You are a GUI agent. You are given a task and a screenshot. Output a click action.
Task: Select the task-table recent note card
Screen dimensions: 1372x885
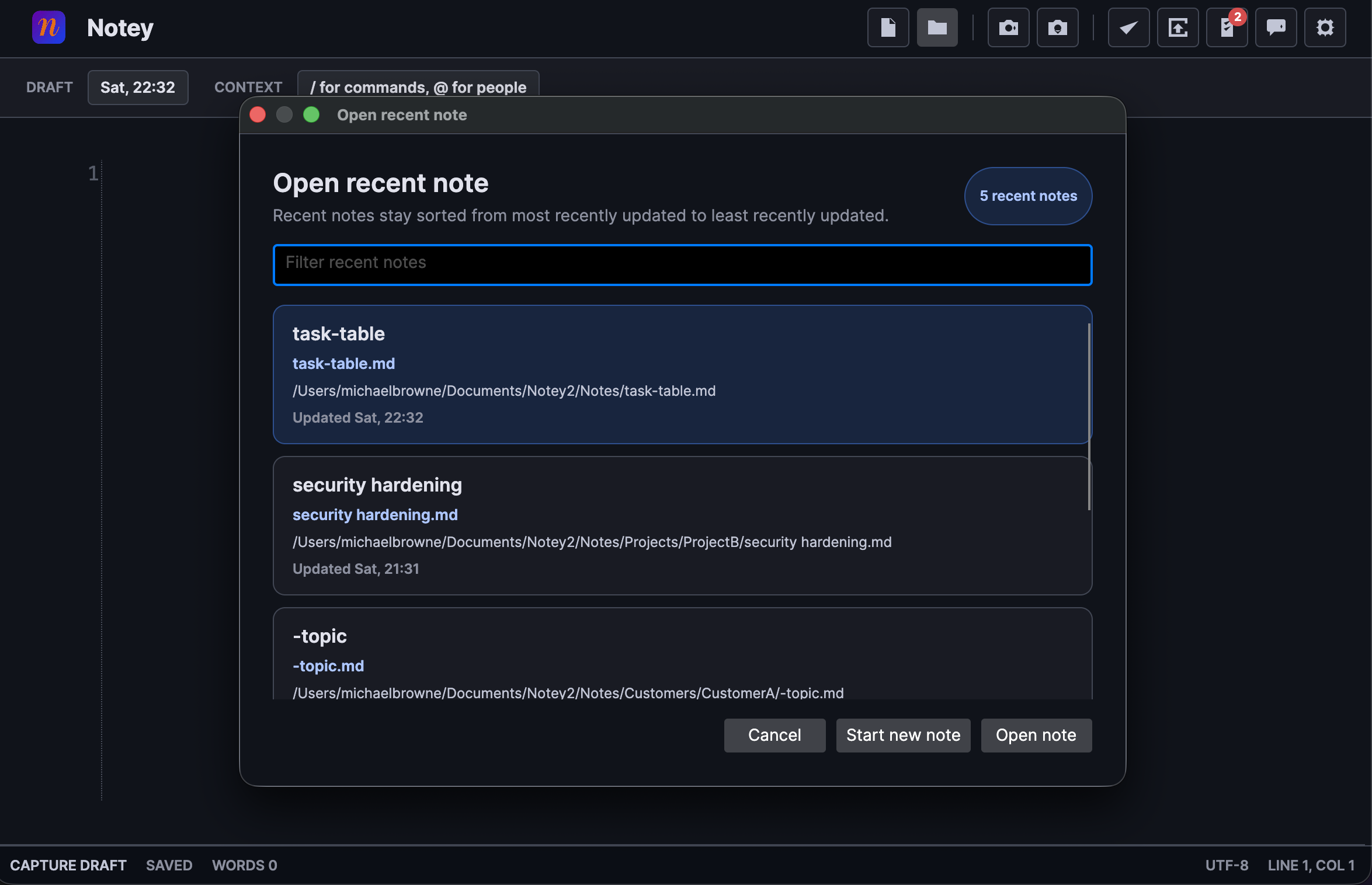[682, 374]
